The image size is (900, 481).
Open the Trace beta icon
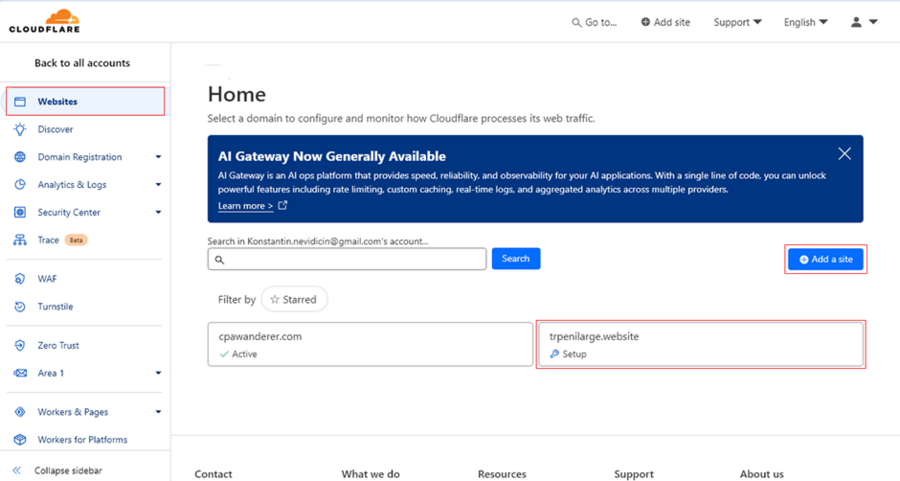[20, 240]
